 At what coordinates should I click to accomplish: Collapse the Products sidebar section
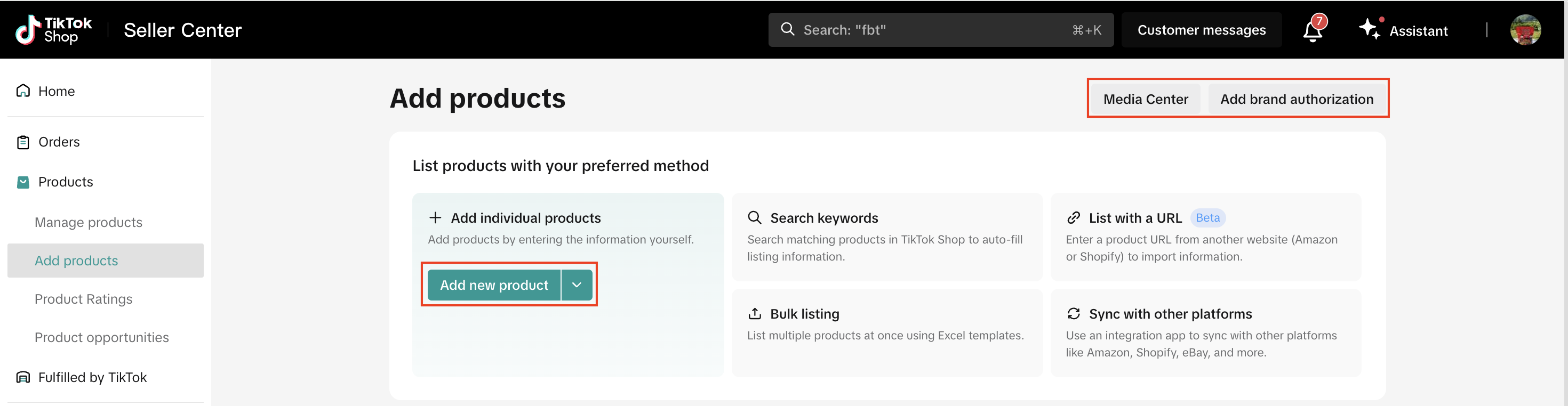pos(65,182)
